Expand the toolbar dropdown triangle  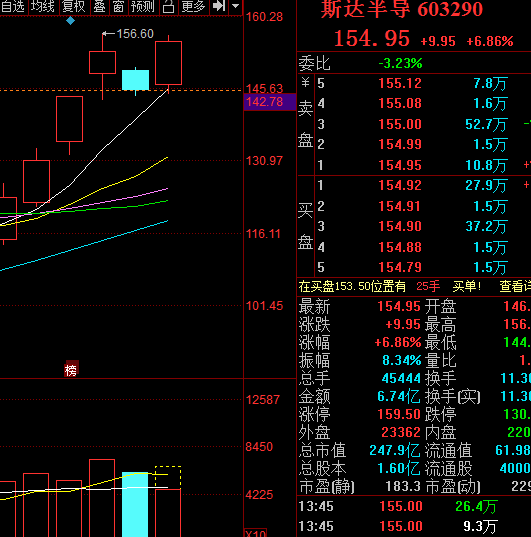(x=236, y=6)
